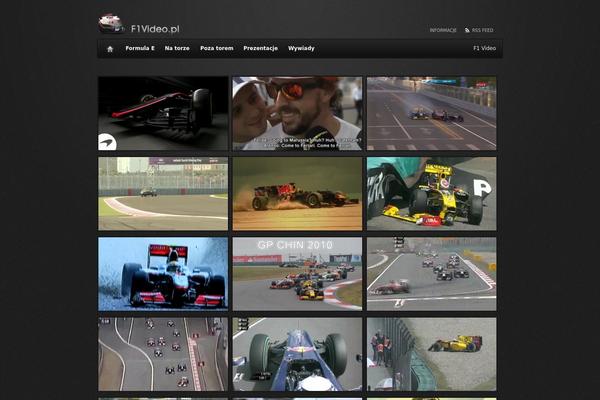The height and width of the screenshot is (400, 600).
Task: Open video of bearded man in sunglasses
Action: [x=297, y=113]
